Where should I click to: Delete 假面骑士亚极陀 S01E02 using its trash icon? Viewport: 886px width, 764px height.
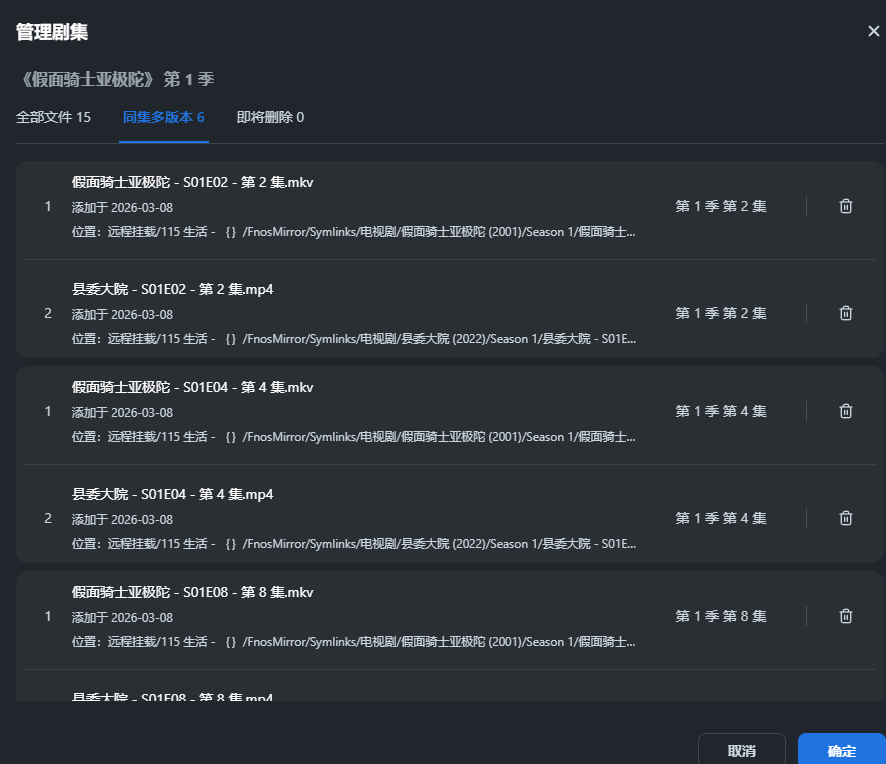coord(845,205)
